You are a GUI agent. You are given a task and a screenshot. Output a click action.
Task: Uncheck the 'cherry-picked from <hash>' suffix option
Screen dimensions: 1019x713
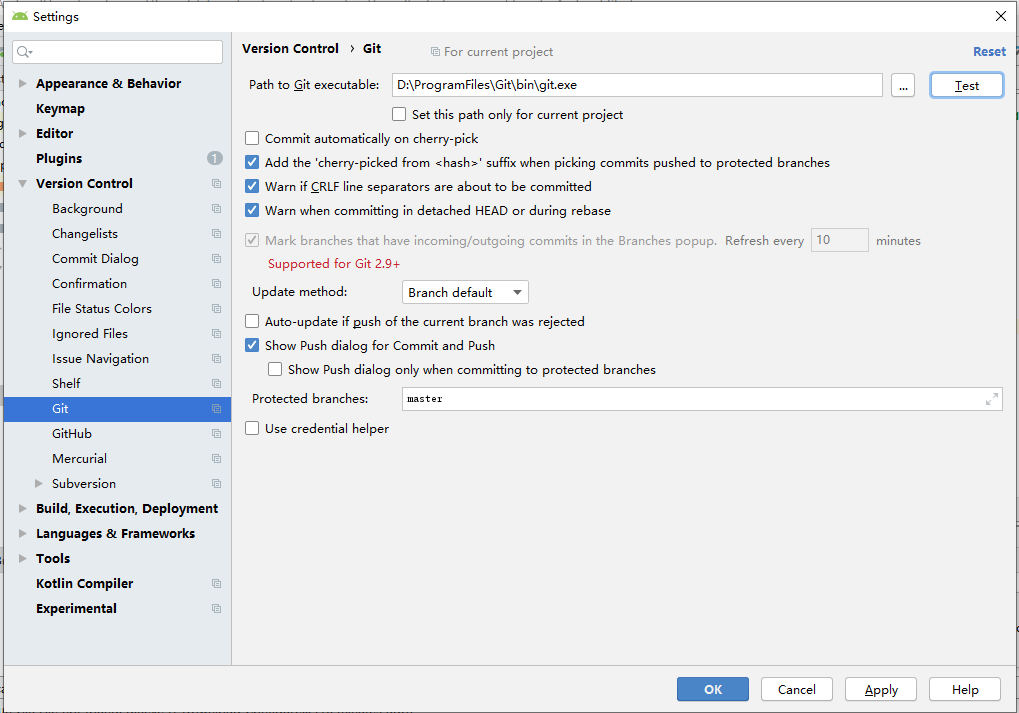point(252,162)
